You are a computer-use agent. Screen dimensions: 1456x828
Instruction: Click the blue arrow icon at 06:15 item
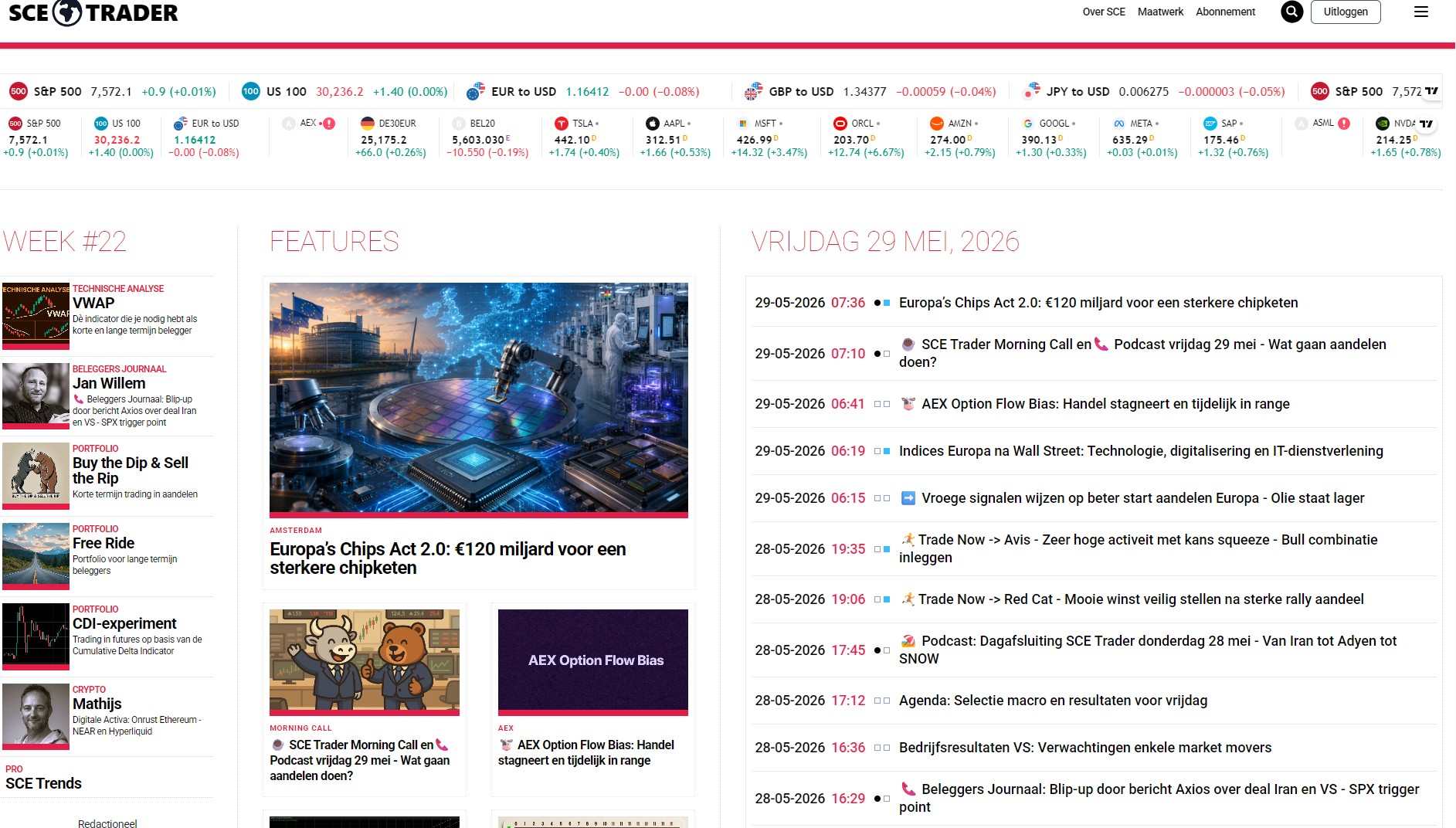coord(908,498)
